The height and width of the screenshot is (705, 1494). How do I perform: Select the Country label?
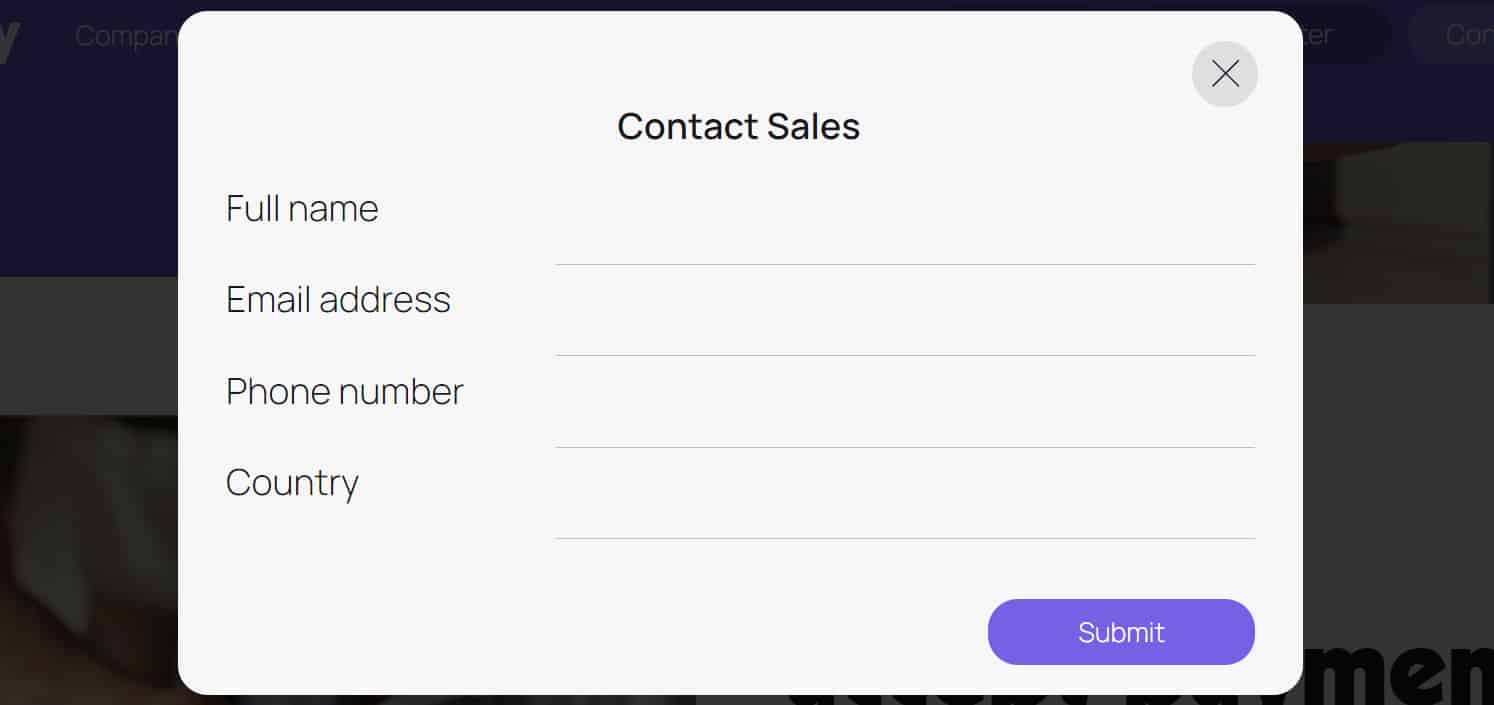(x=292, y=482)
